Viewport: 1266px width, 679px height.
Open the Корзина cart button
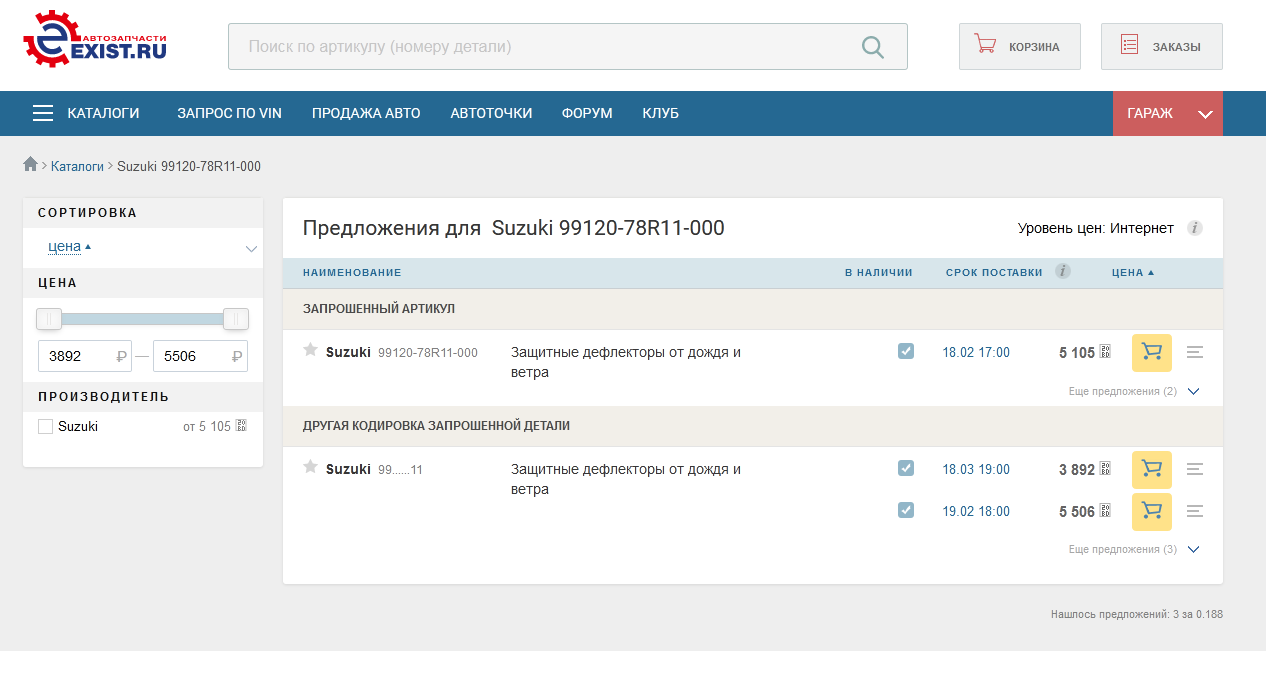pos(1019,47)
